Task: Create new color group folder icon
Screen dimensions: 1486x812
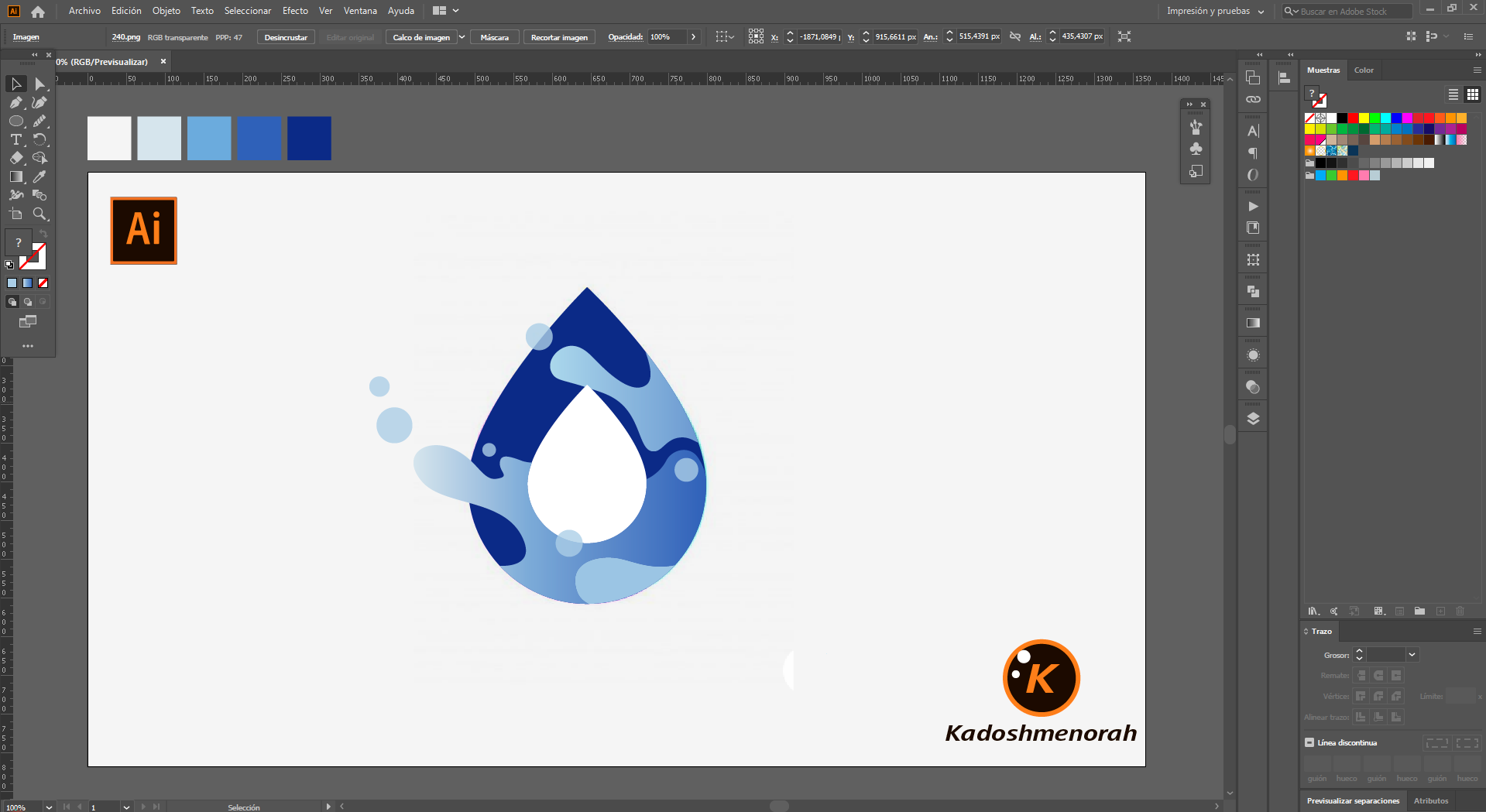Action: coord(1419,612)
